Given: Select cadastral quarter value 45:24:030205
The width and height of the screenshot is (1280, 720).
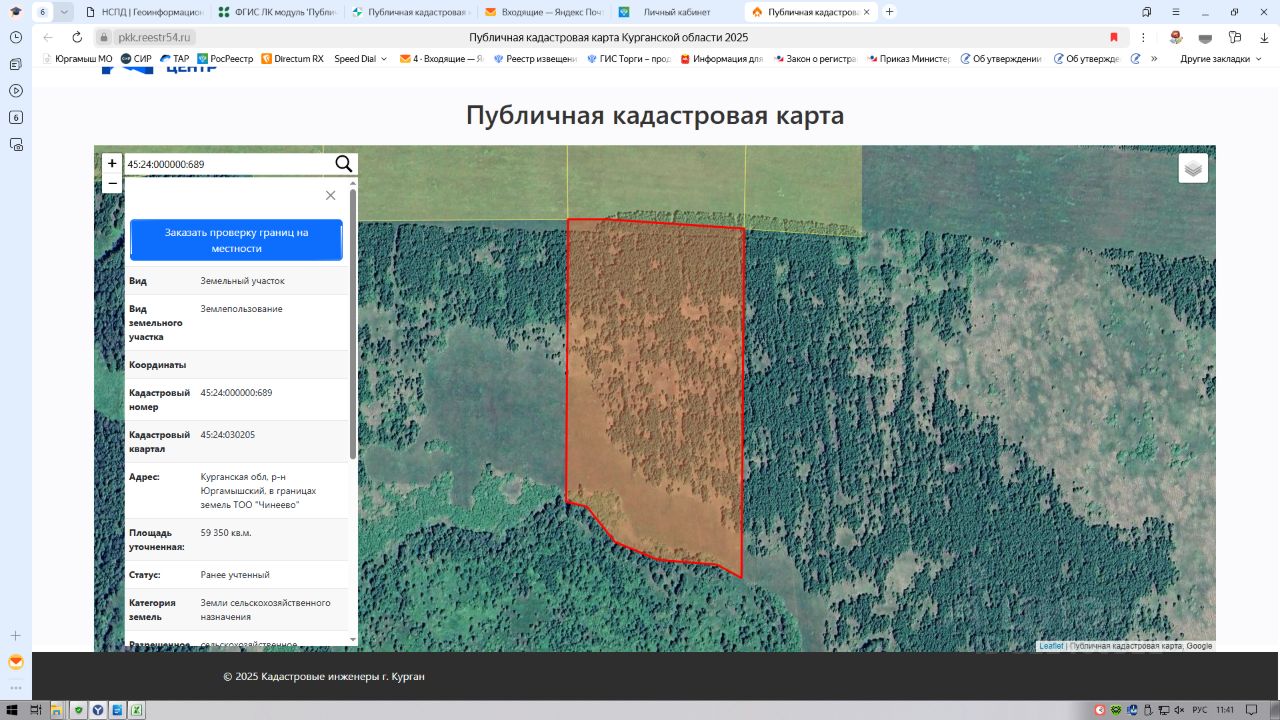Looking at the screenshot, I should (228, 435).
